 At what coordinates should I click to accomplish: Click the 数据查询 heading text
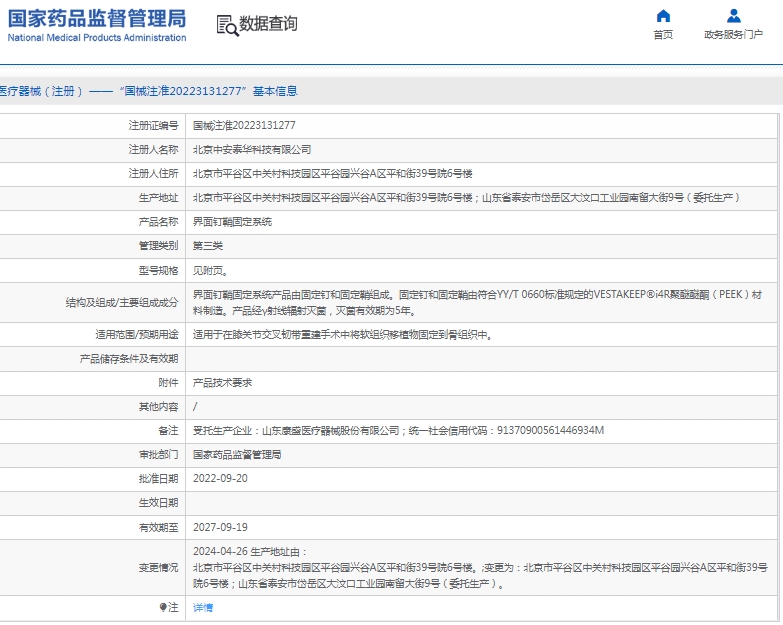268,23
